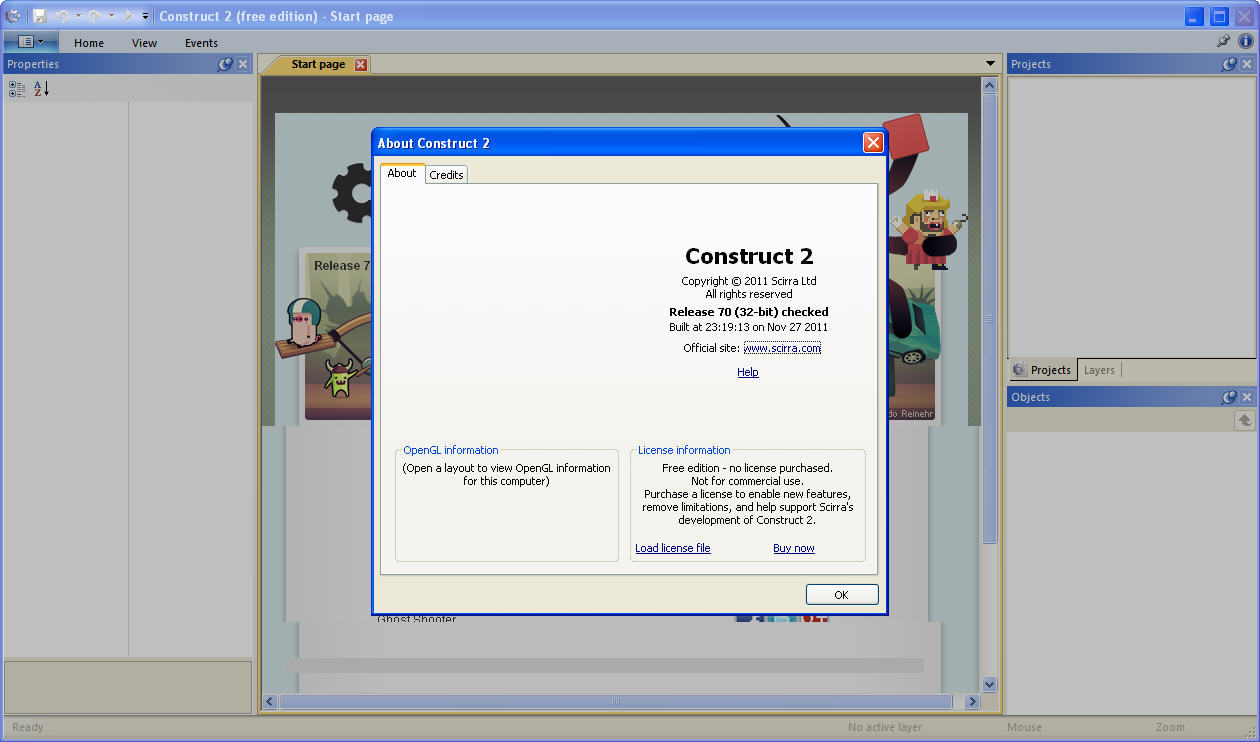Close the About Construct 2 dialog
The height and width of the screenshot is (742, 1260).
click(873, 143)
